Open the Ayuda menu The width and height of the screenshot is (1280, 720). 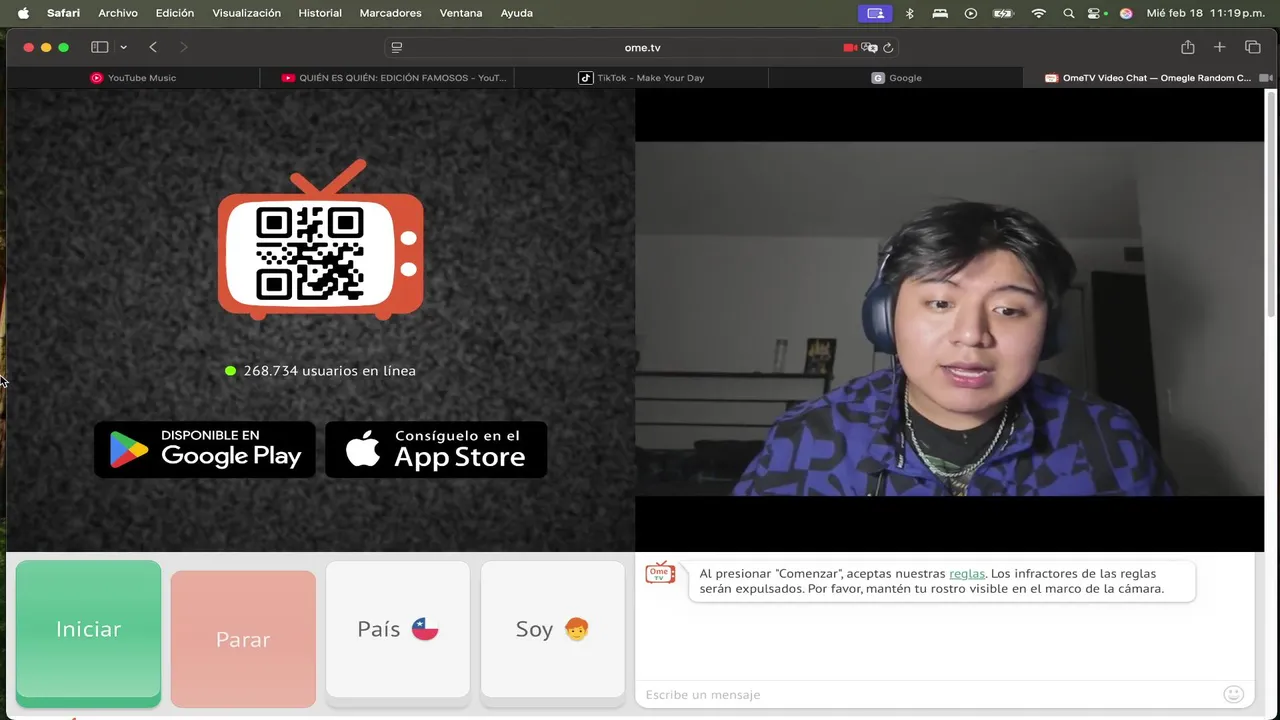click(516, 13)
